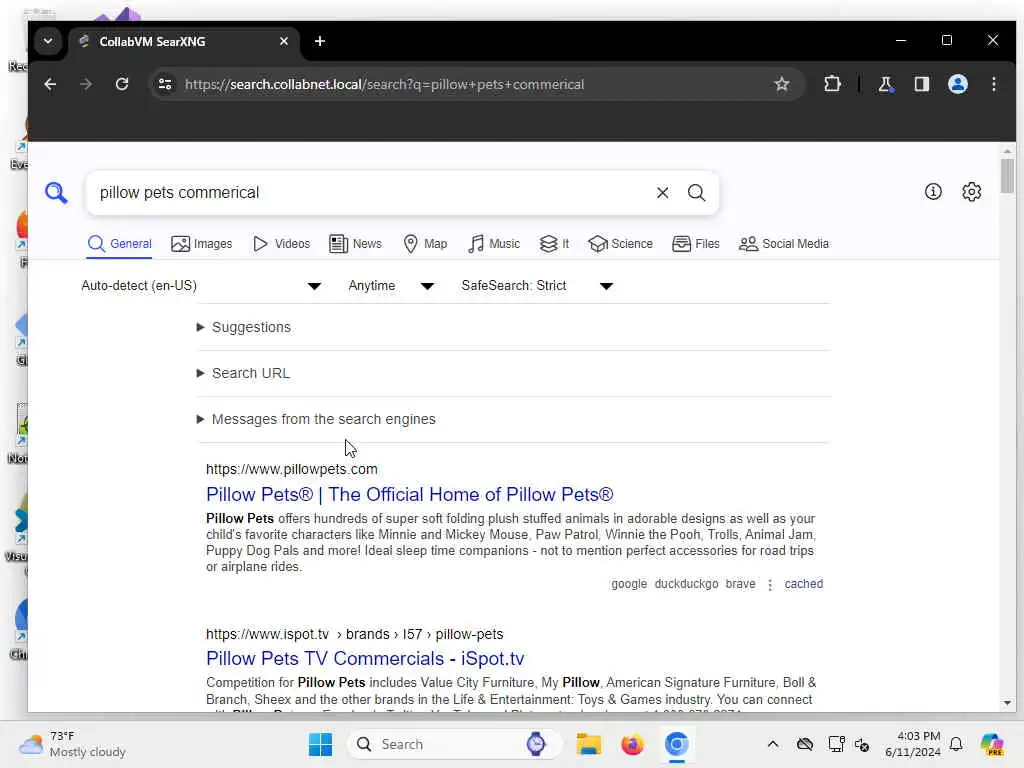Switch to General results tab

pos(120,244)
